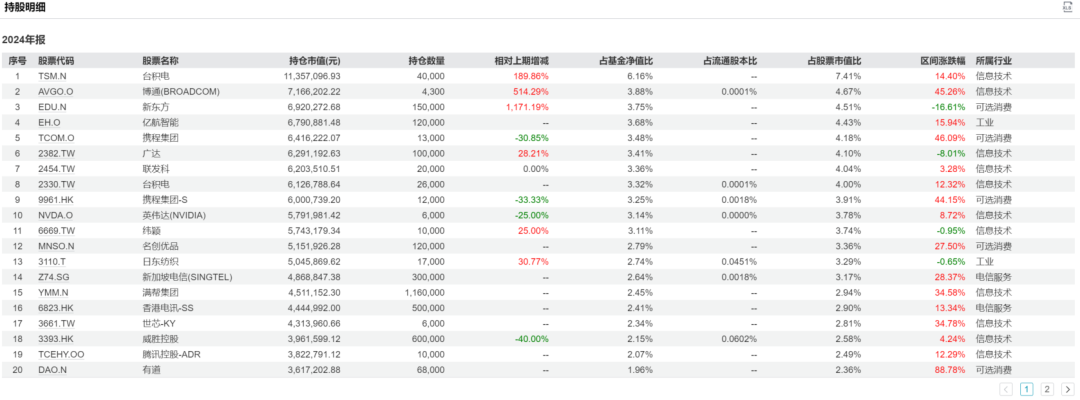Viewport: 1080px width, 400px height.
Task: Click stock name 新加坡电信(SINGTEL)
Action: pos(187,277)
